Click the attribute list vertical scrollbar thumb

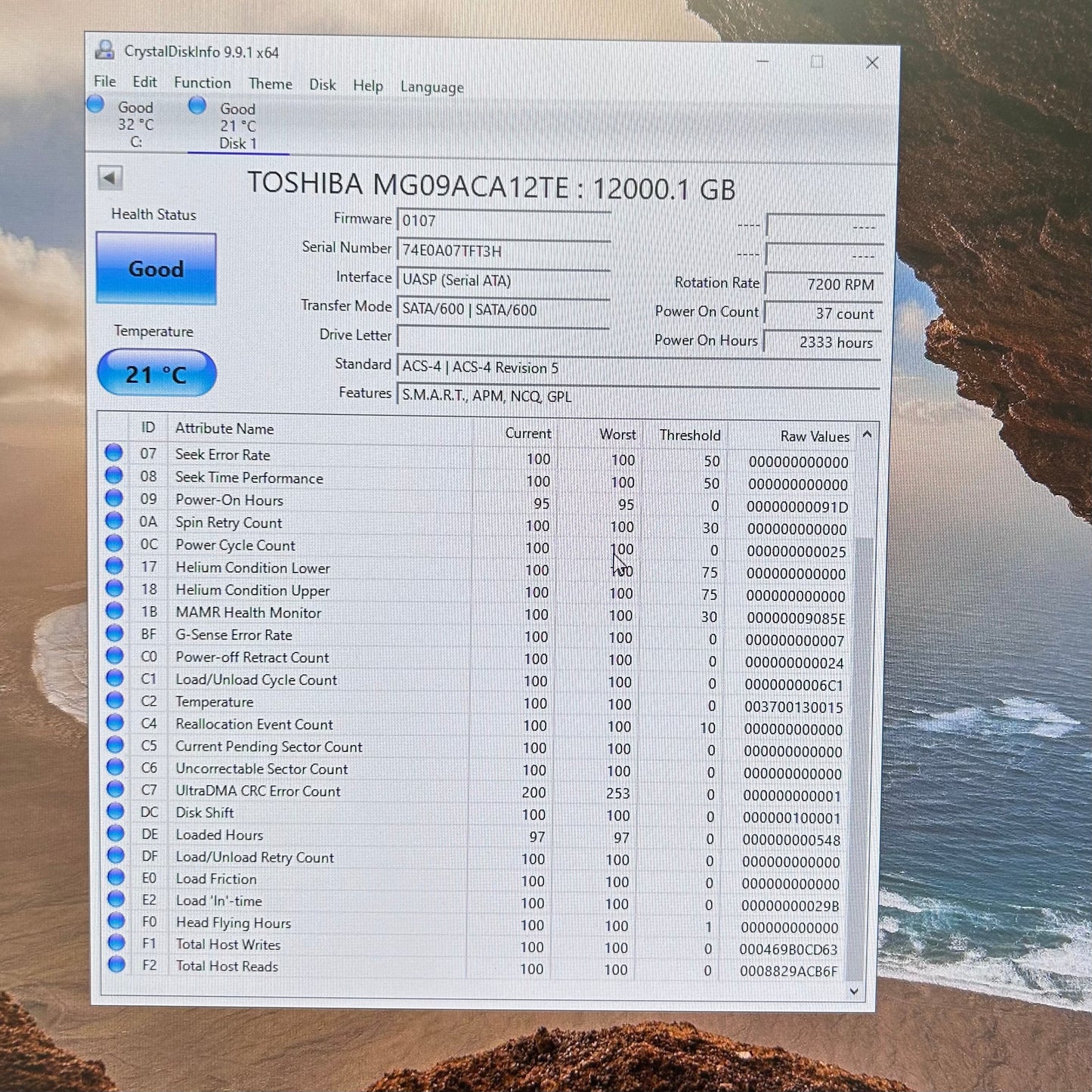pyautogui.click(x=858, y=759)
